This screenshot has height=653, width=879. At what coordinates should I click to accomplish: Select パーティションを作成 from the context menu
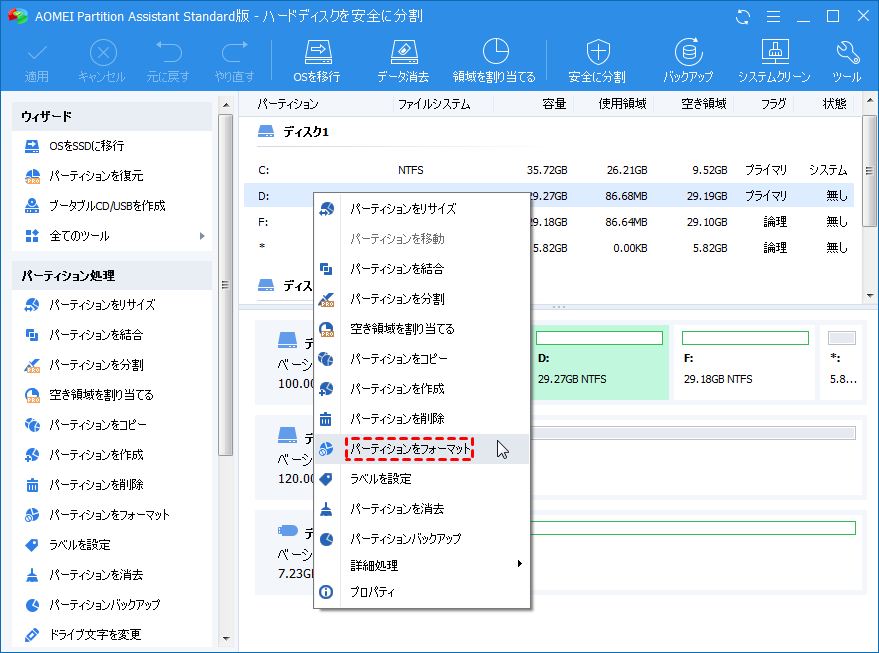pyautogui.click(x=422, y=389)
